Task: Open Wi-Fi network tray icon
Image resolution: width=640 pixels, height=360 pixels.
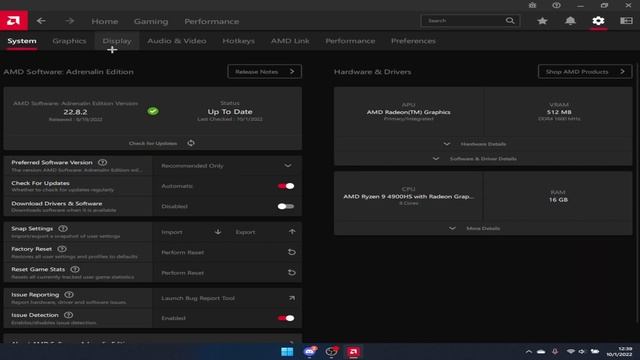Action: (571, 351)
